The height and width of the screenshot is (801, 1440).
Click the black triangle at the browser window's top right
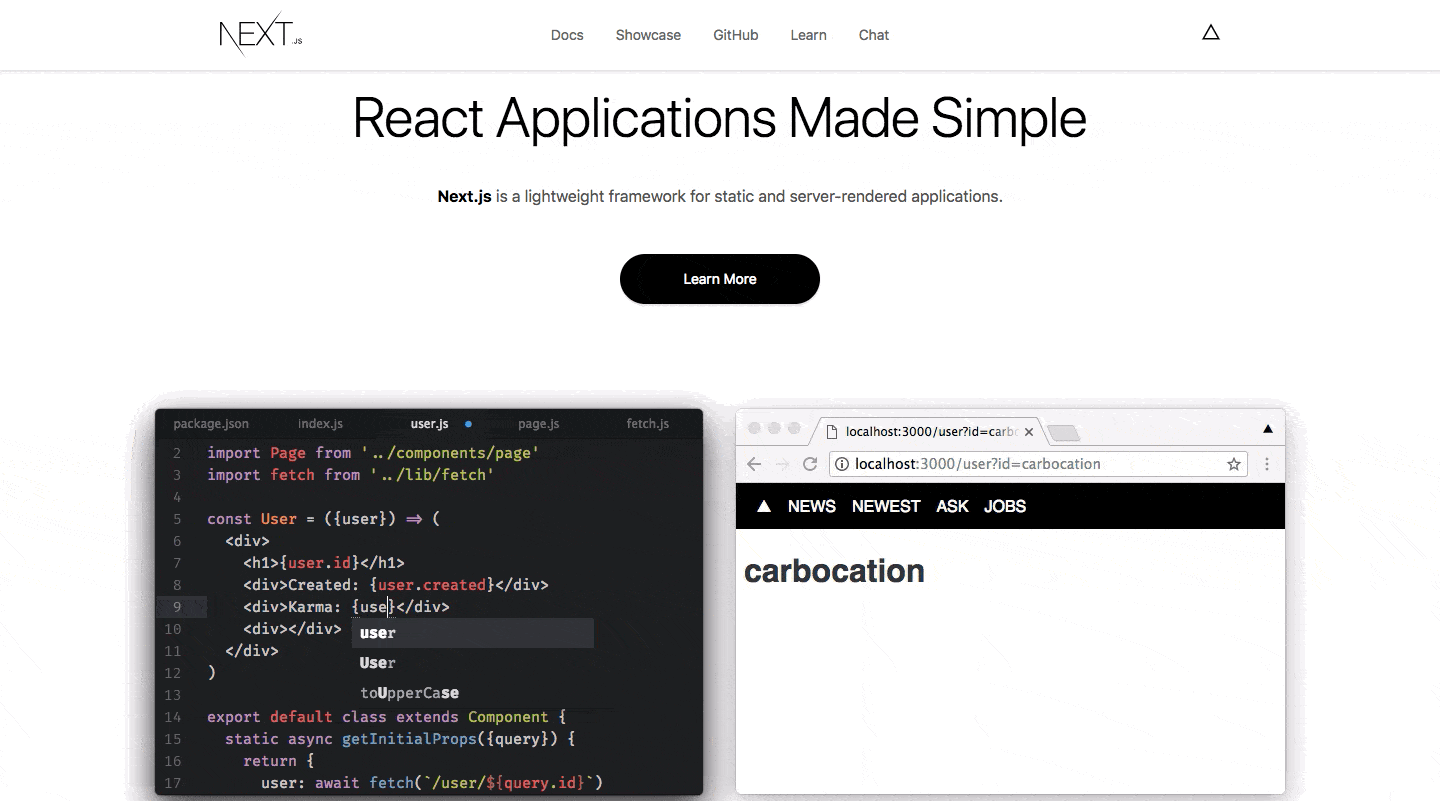[1268, 429]
